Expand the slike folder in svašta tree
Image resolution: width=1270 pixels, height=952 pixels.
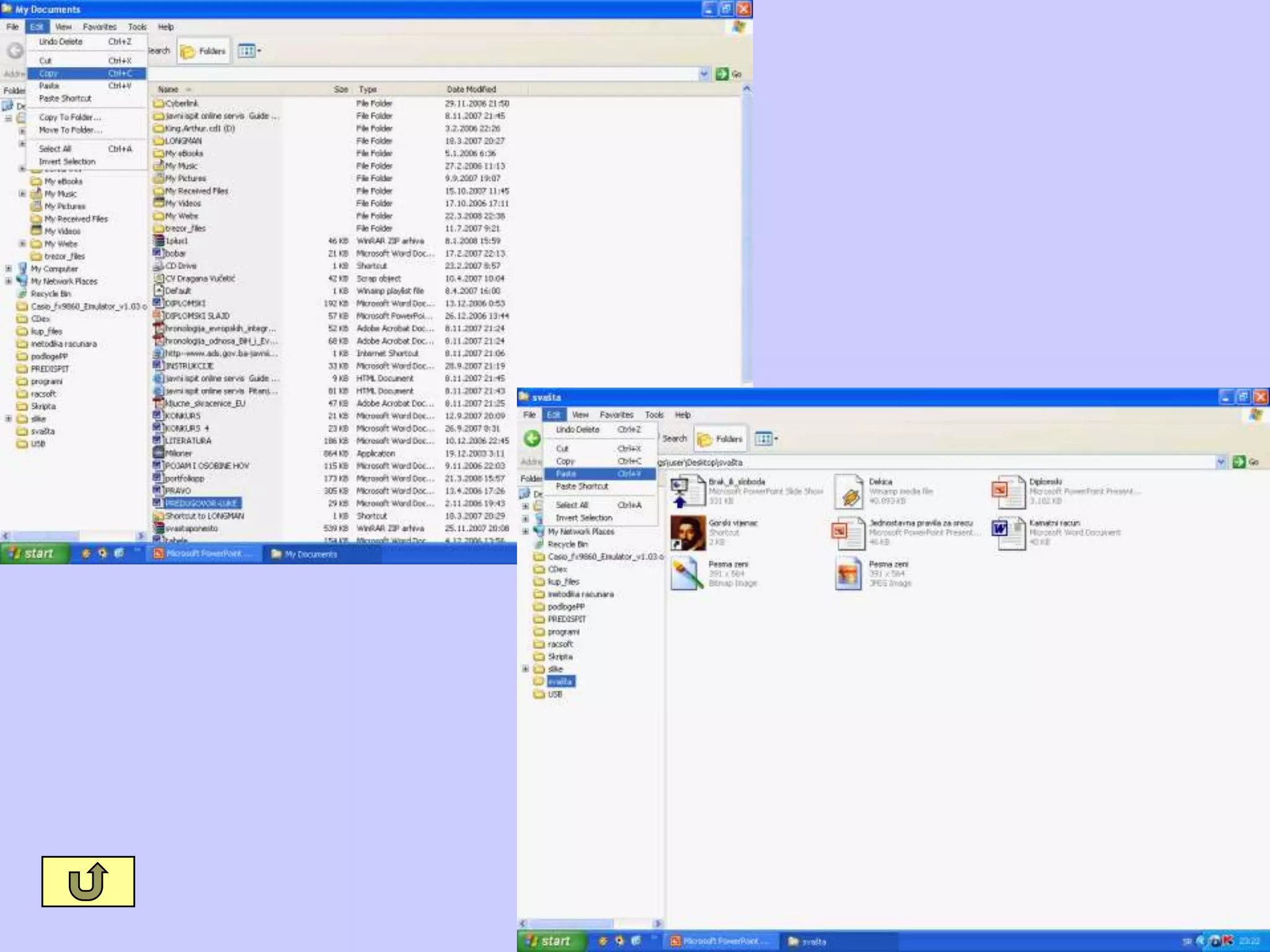coord(525,669)
